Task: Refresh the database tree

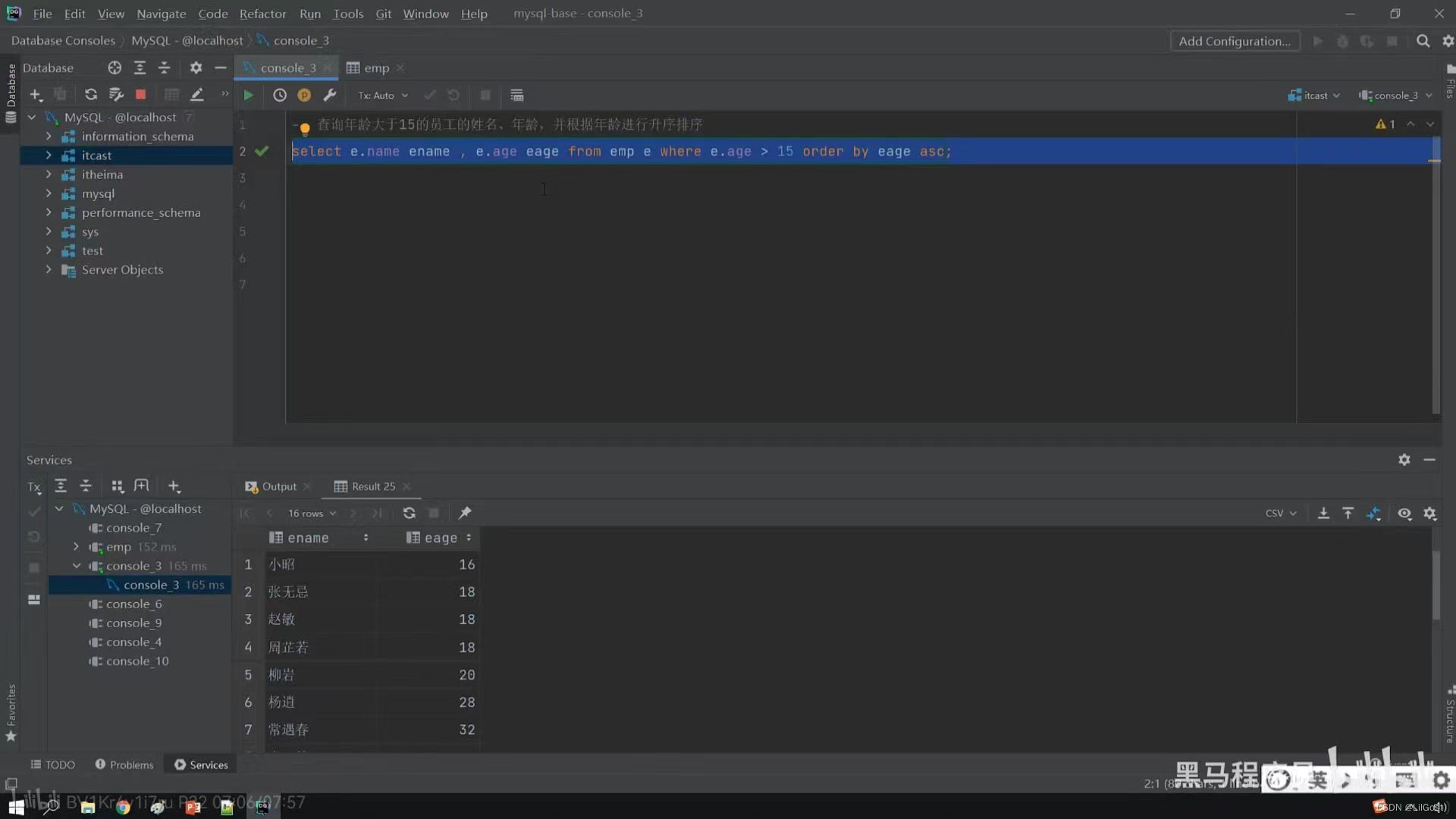Action: (91, 95)
